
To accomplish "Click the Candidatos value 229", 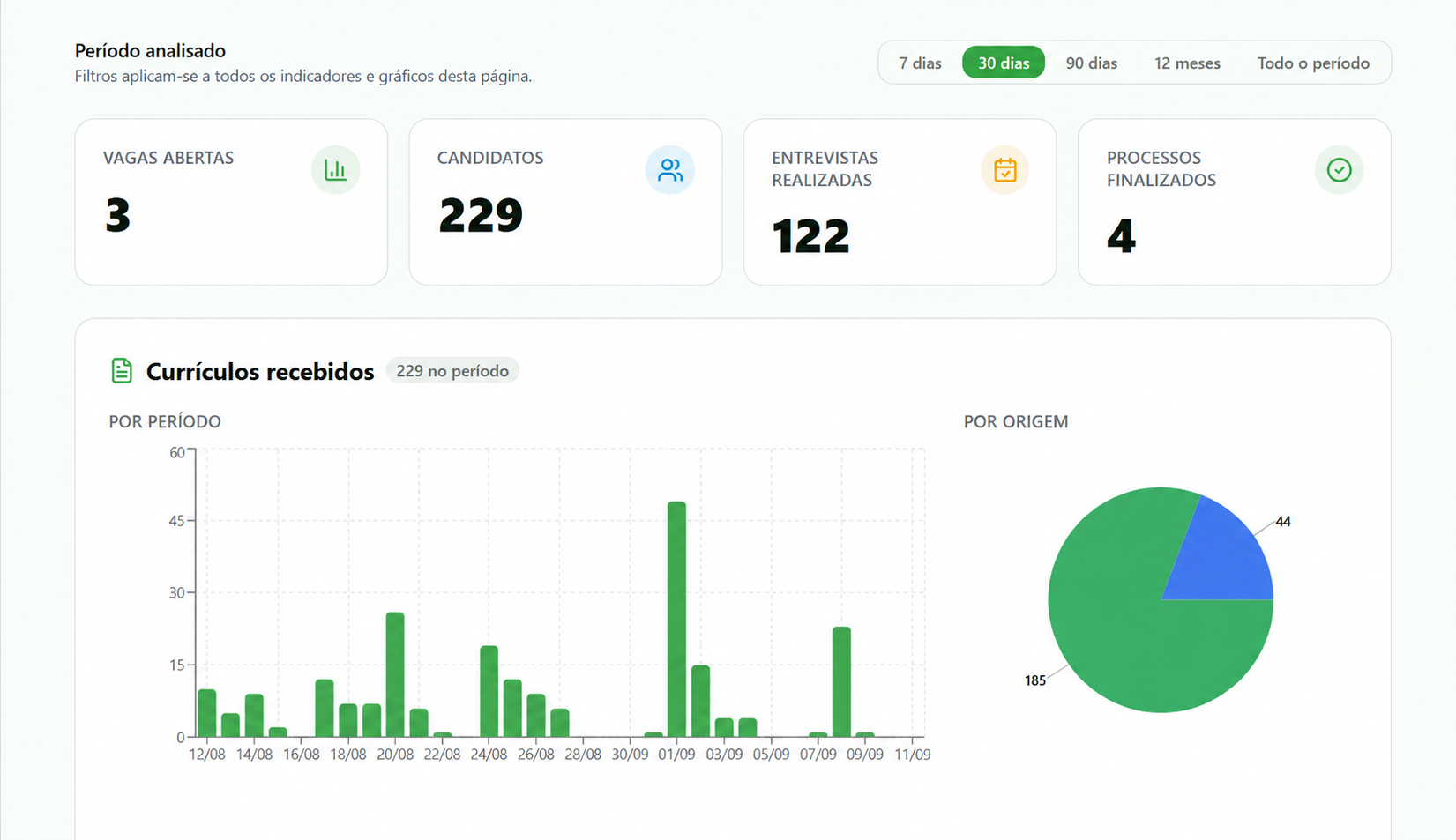I will tap(481, 215).
